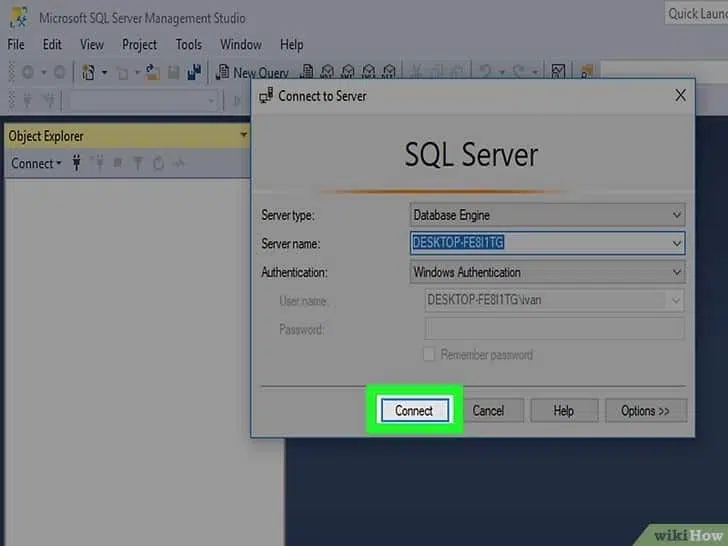Open the Server name dropdown arrow
Viewport: 728px width, 546px height.
pyautogui.click(x=676, y=242)
